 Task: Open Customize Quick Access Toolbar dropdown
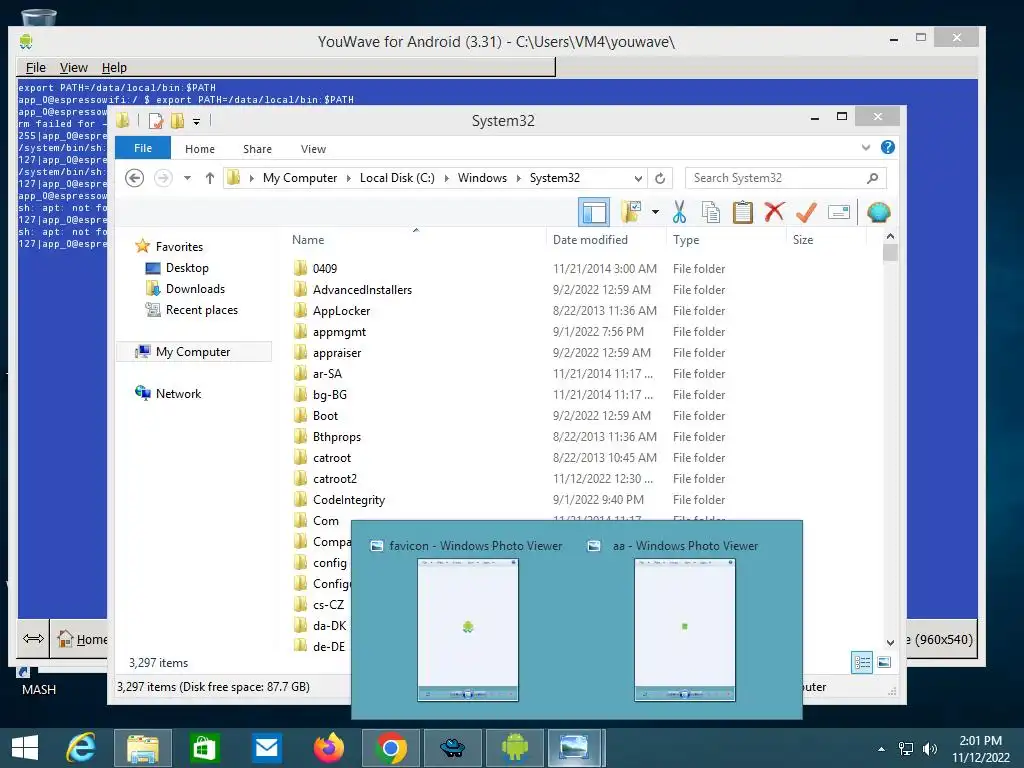click(196, 121)
